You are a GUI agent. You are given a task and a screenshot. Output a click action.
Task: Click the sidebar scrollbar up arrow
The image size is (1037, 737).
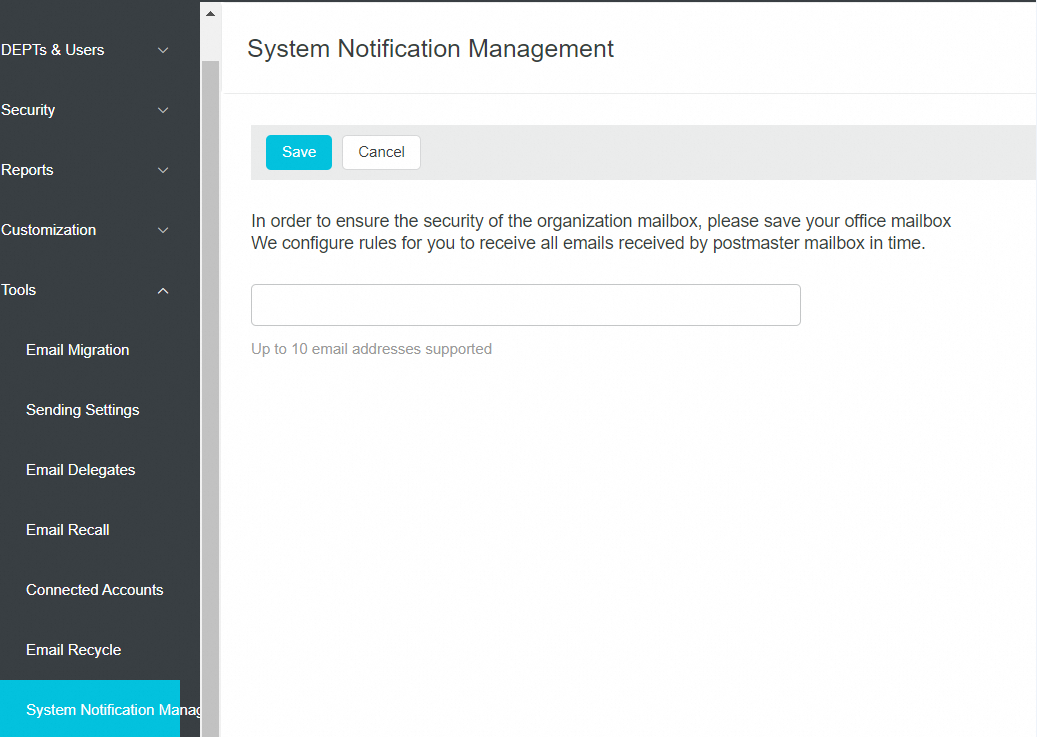point(210,14)
